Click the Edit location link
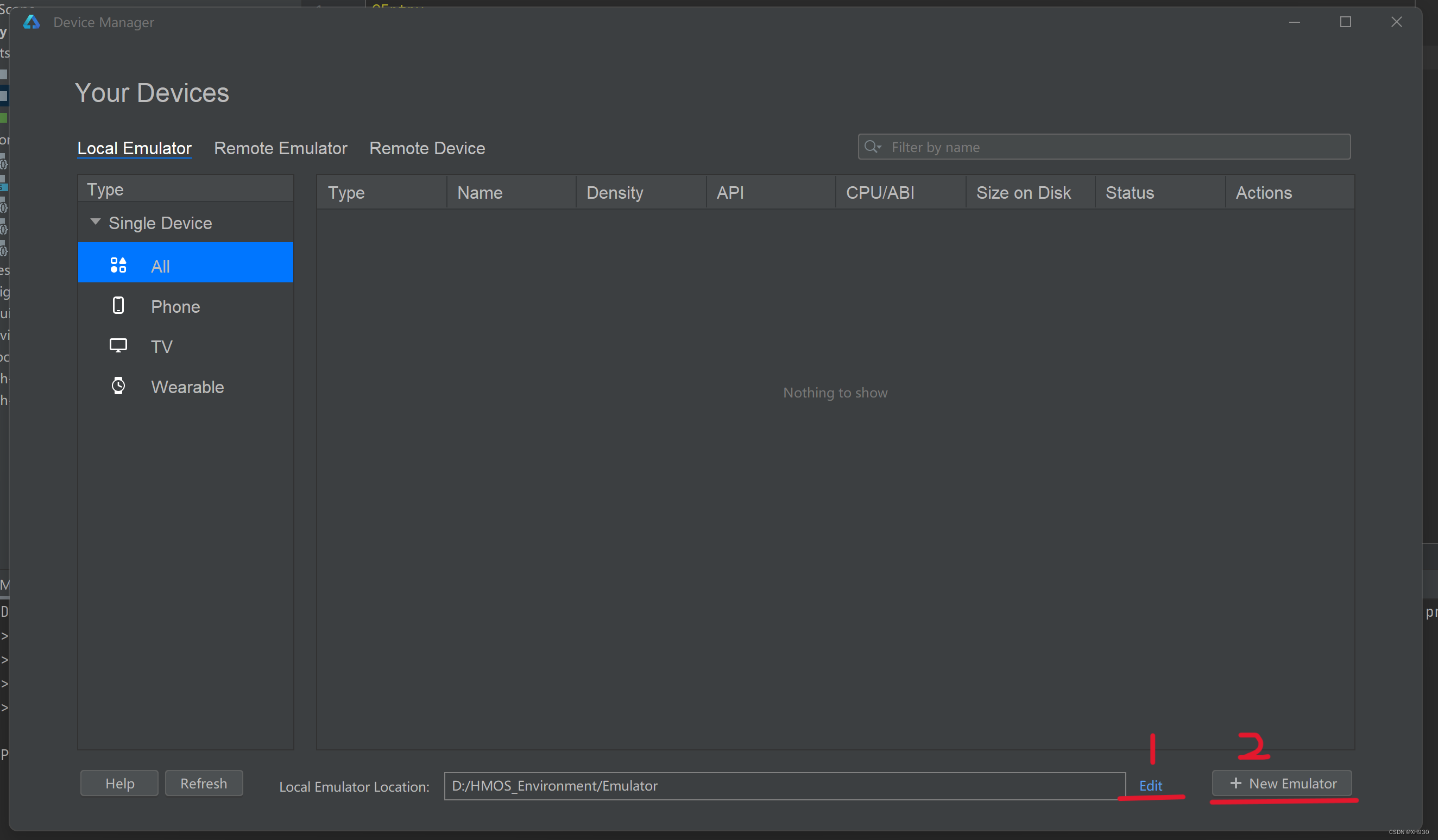The height and width of the screenshot is (840, 1438). coord(1150,786)
